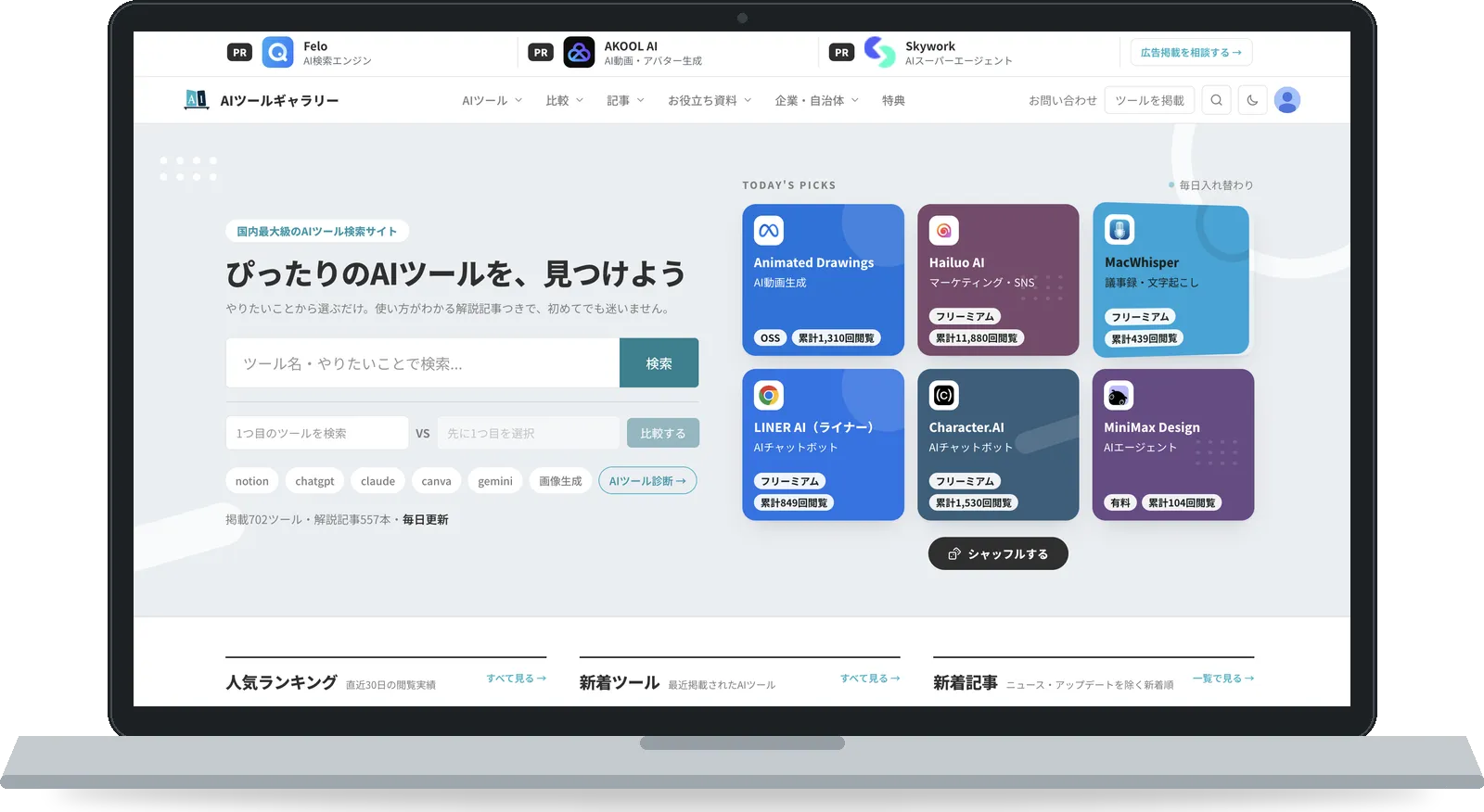Click the ツールを掲載 button

coord(1149,100)
